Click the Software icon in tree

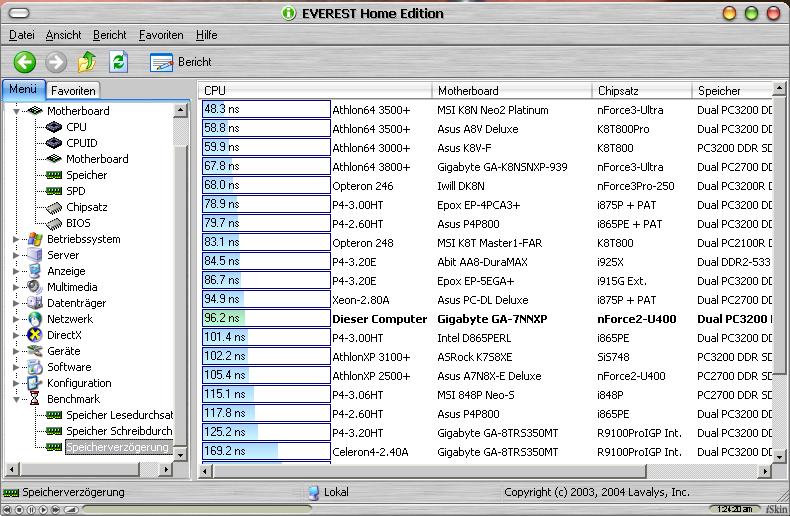pos(35,367)
